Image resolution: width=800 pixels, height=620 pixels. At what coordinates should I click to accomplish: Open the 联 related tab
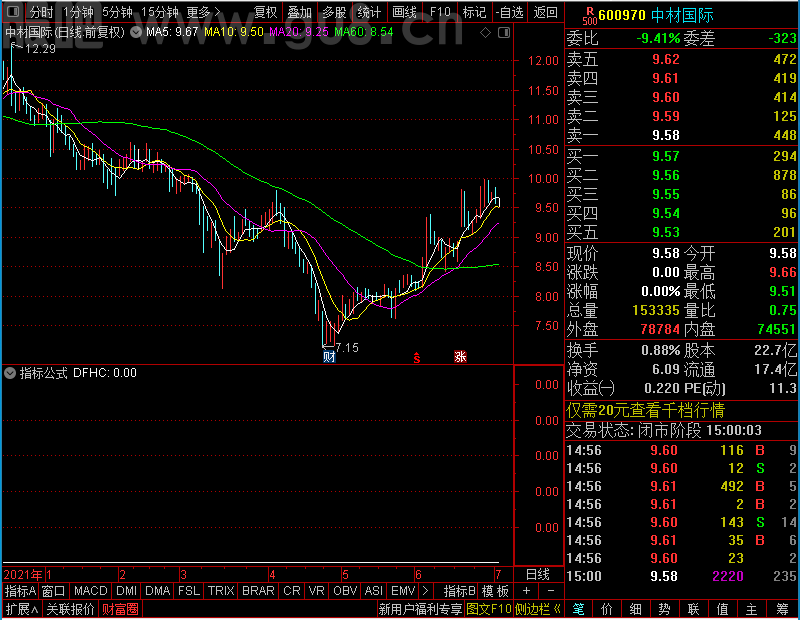point(693,609)
